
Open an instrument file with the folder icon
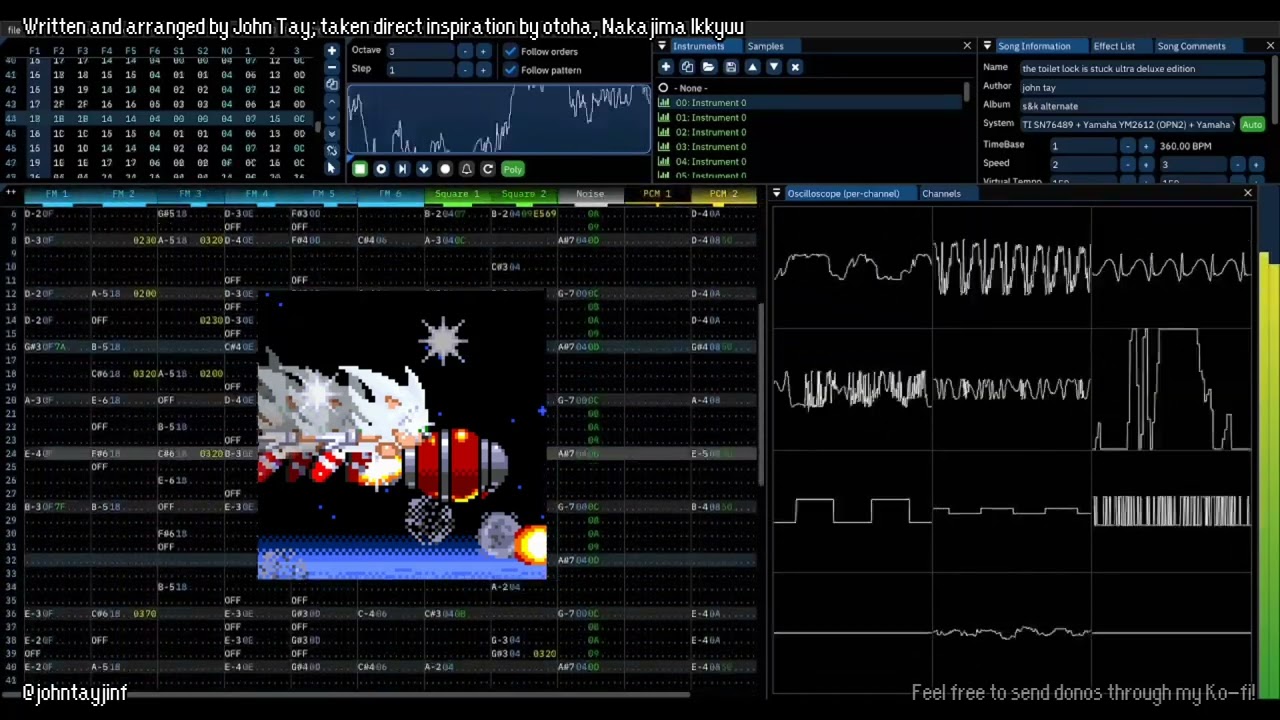(x=708, y=67)
